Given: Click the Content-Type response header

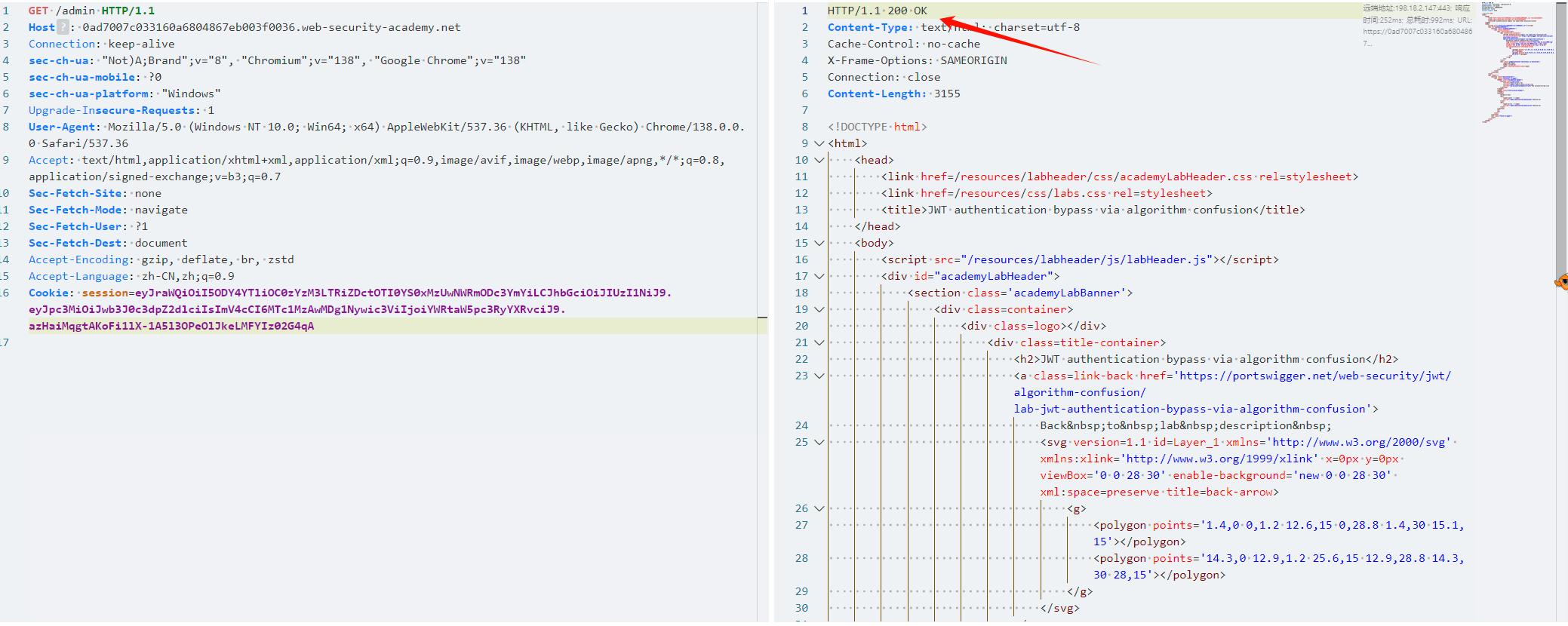Looking at the screenshot, I should [x=954, y=27].
